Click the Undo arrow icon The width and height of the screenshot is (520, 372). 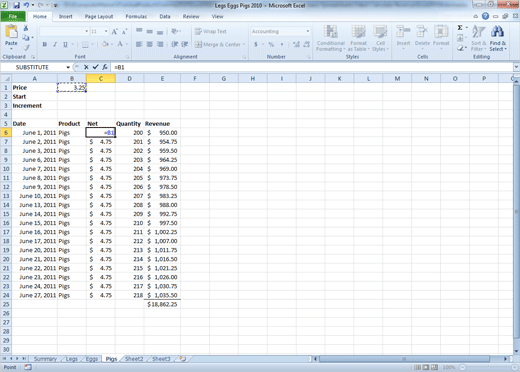pyautogui.click(x=26, y=5)
